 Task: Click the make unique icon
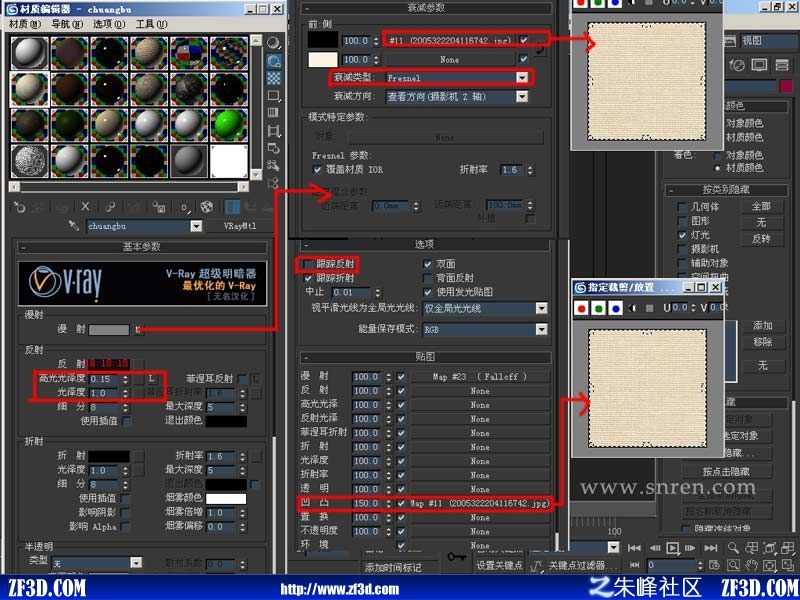pyautogui.click(x=110, y=207)
